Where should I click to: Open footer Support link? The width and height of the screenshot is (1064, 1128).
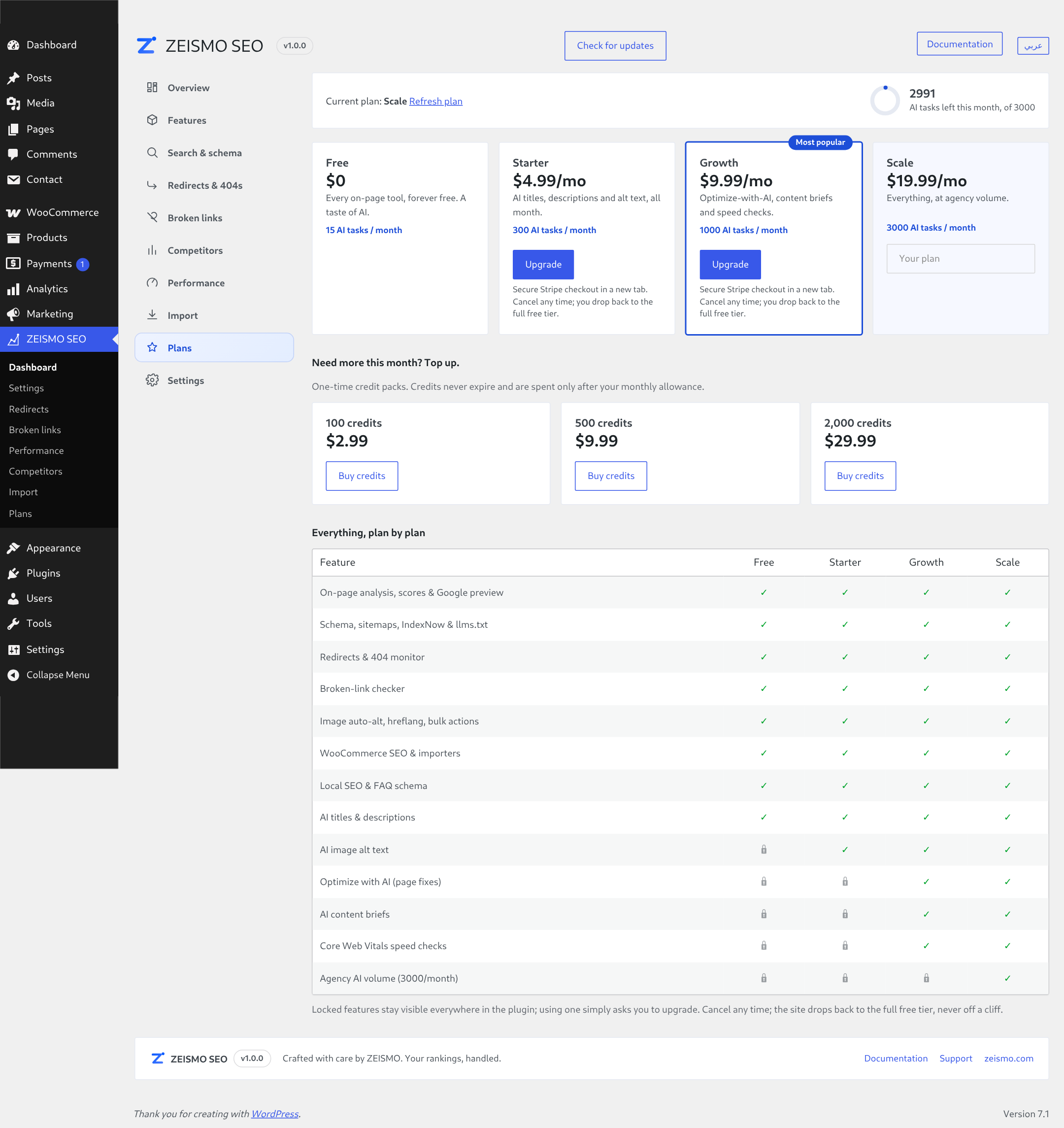(956, 1058)
